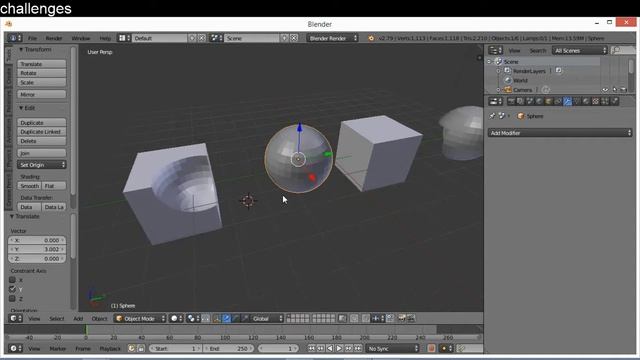Open the File menu
640x360 pixels.
point(32,38)
